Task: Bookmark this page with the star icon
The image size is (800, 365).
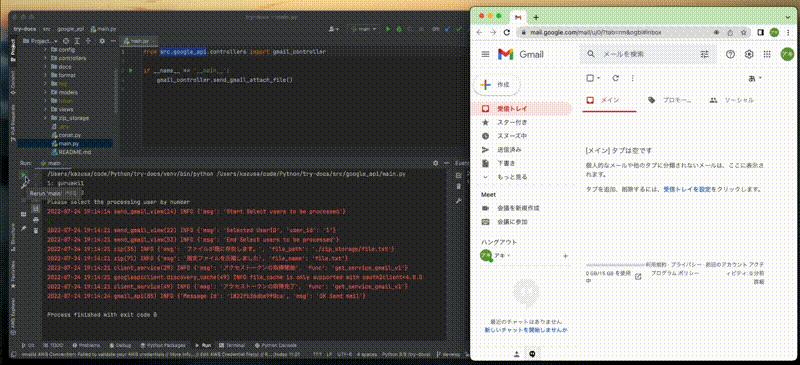Action: coord(744,32)
